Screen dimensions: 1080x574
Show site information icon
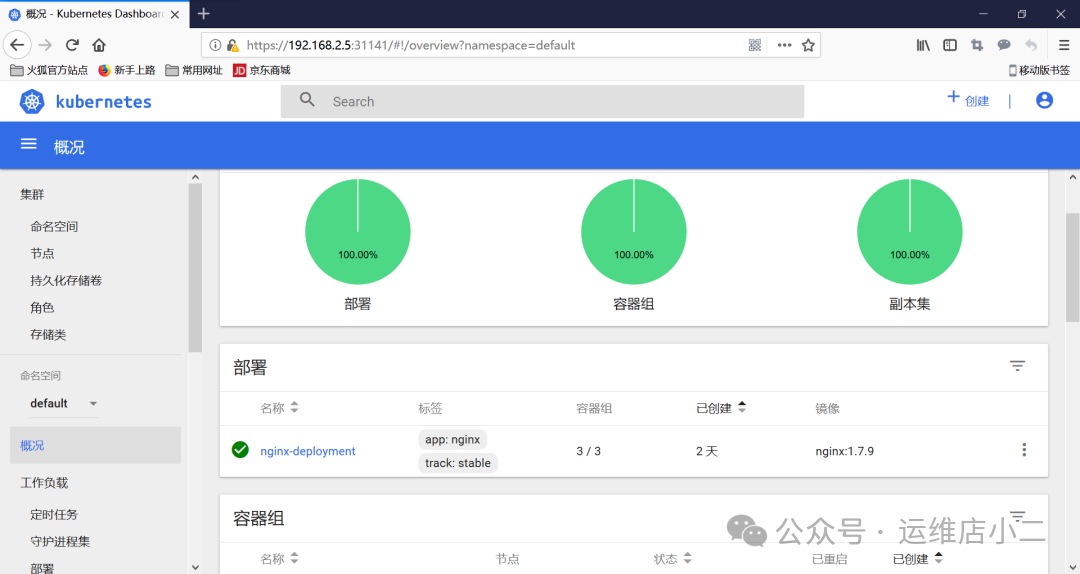tap(215, 45)
